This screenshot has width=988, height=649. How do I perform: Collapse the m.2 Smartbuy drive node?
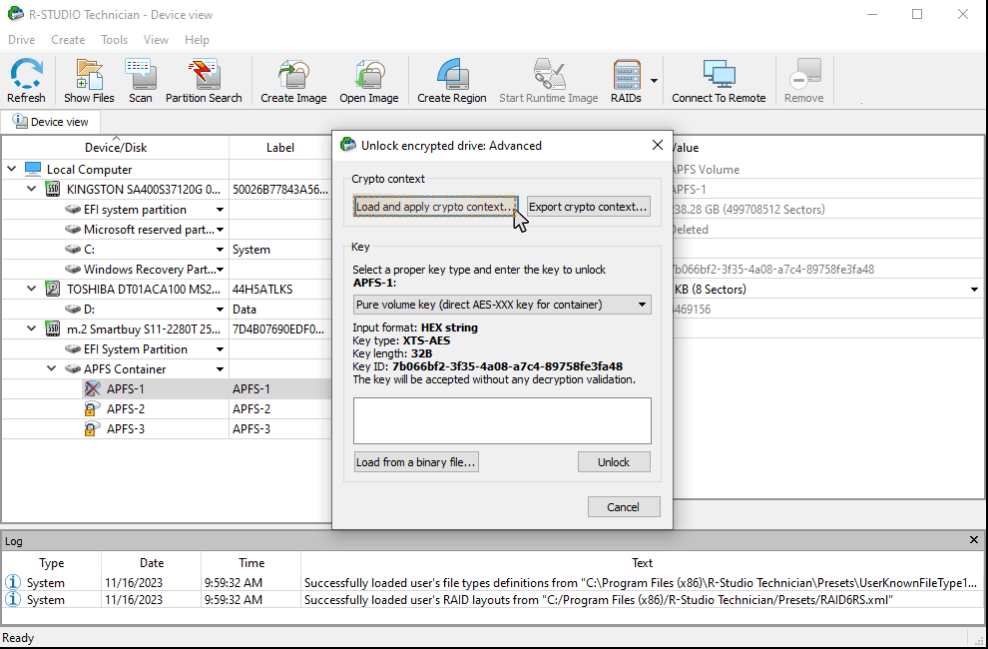point(32,329)
